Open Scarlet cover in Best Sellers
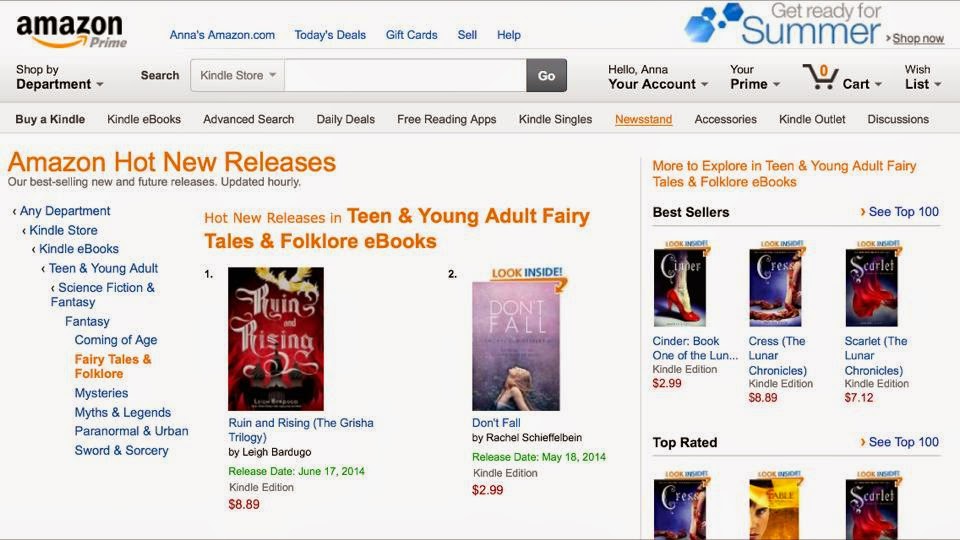 tap(871, 286)
